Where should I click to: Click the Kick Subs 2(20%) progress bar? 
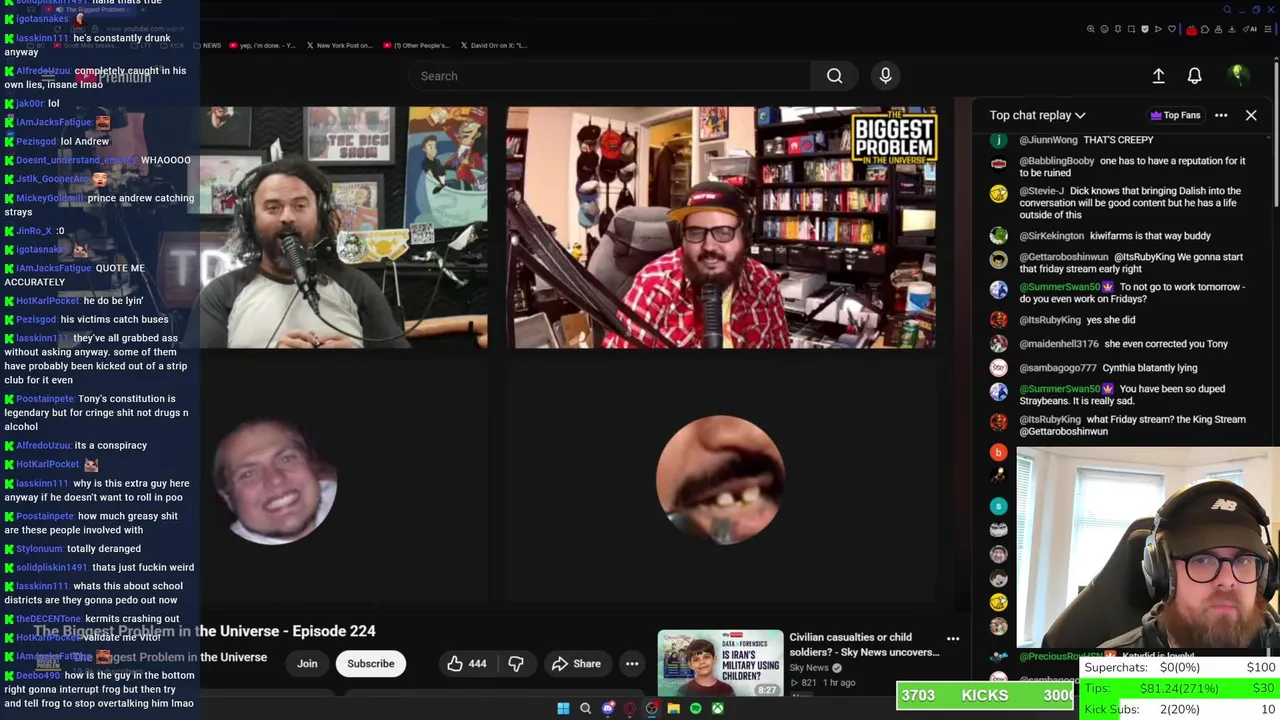tap(1180, 709)
